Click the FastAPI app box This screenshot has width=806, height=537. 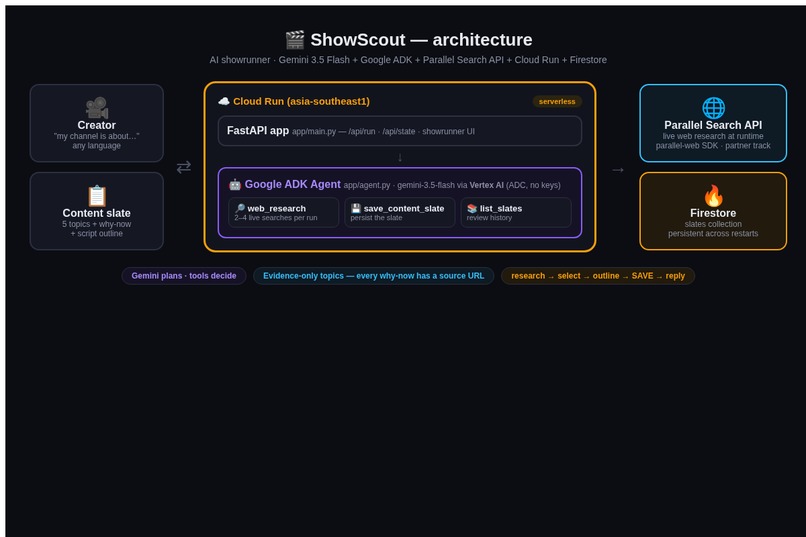(x=400, y=131)
